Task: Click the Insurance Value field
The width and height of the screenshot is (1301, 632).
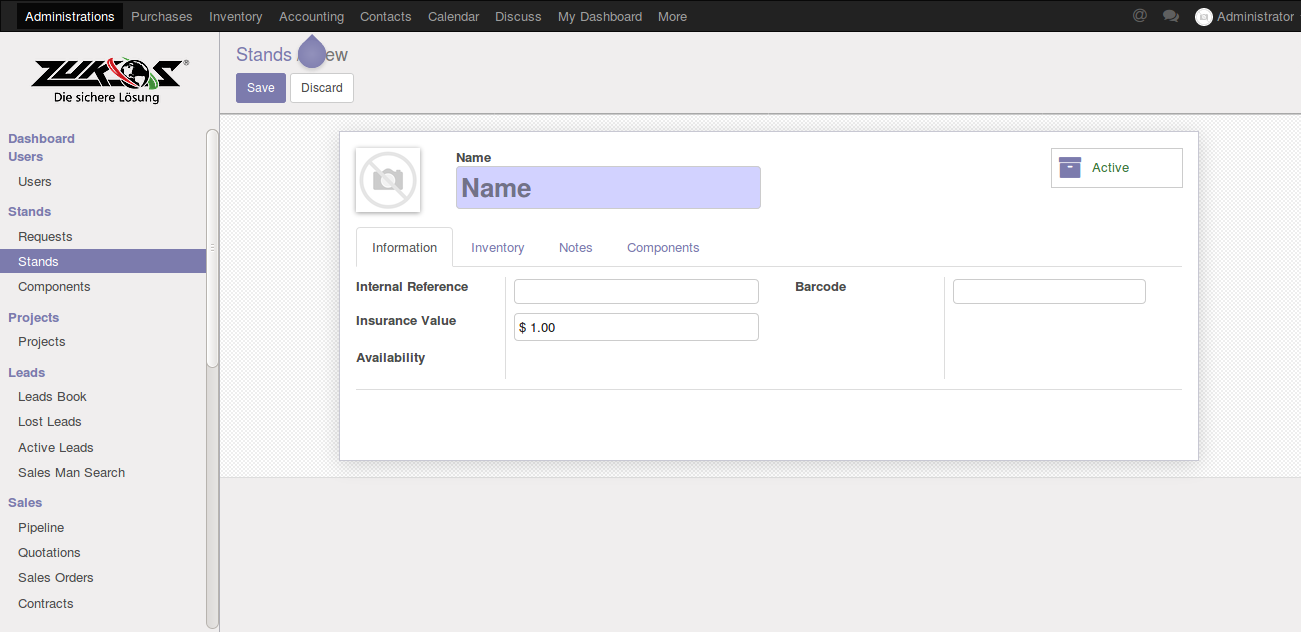Action: pyautogui.click(x=636, y=327)
